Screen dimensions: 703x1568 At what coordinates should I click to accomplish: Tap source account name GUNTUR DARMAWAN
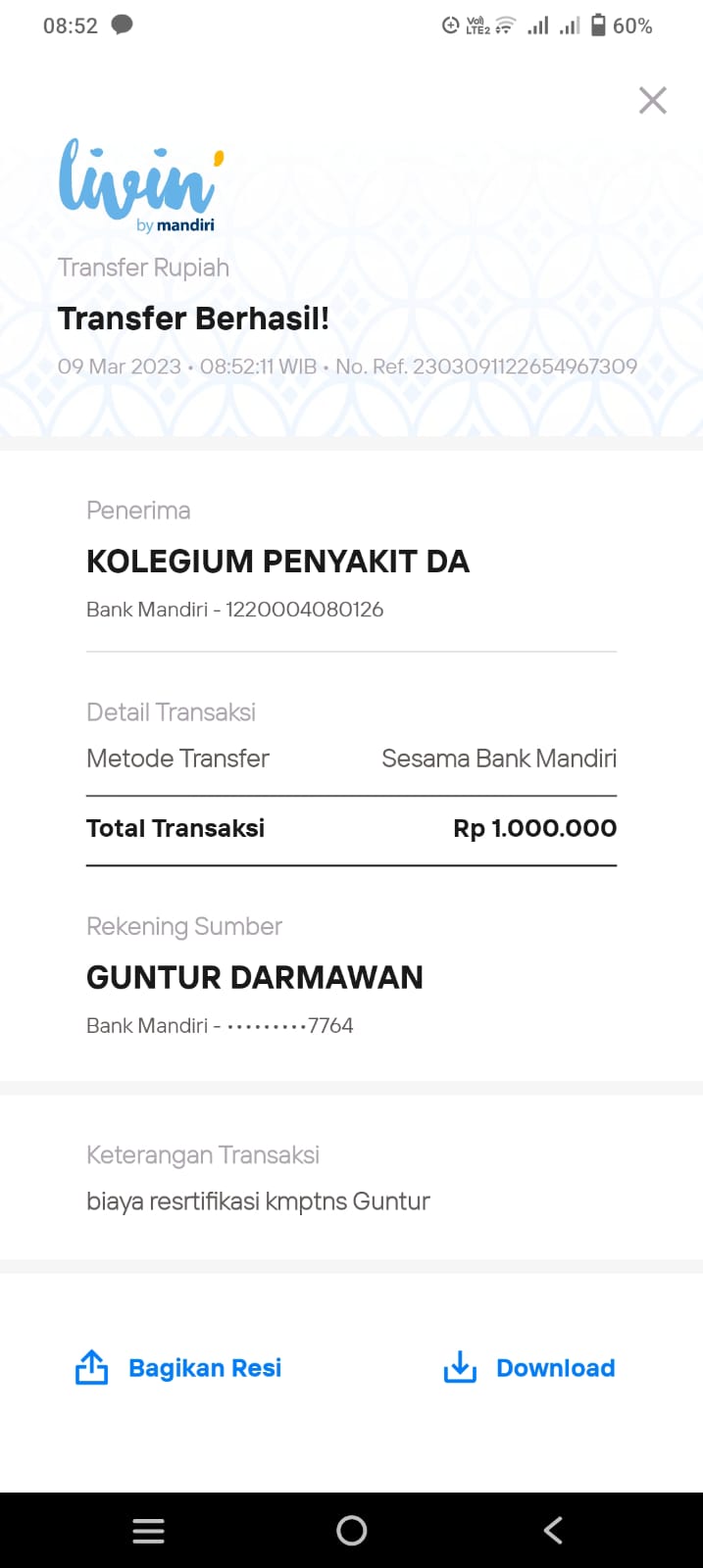[255, 977]
